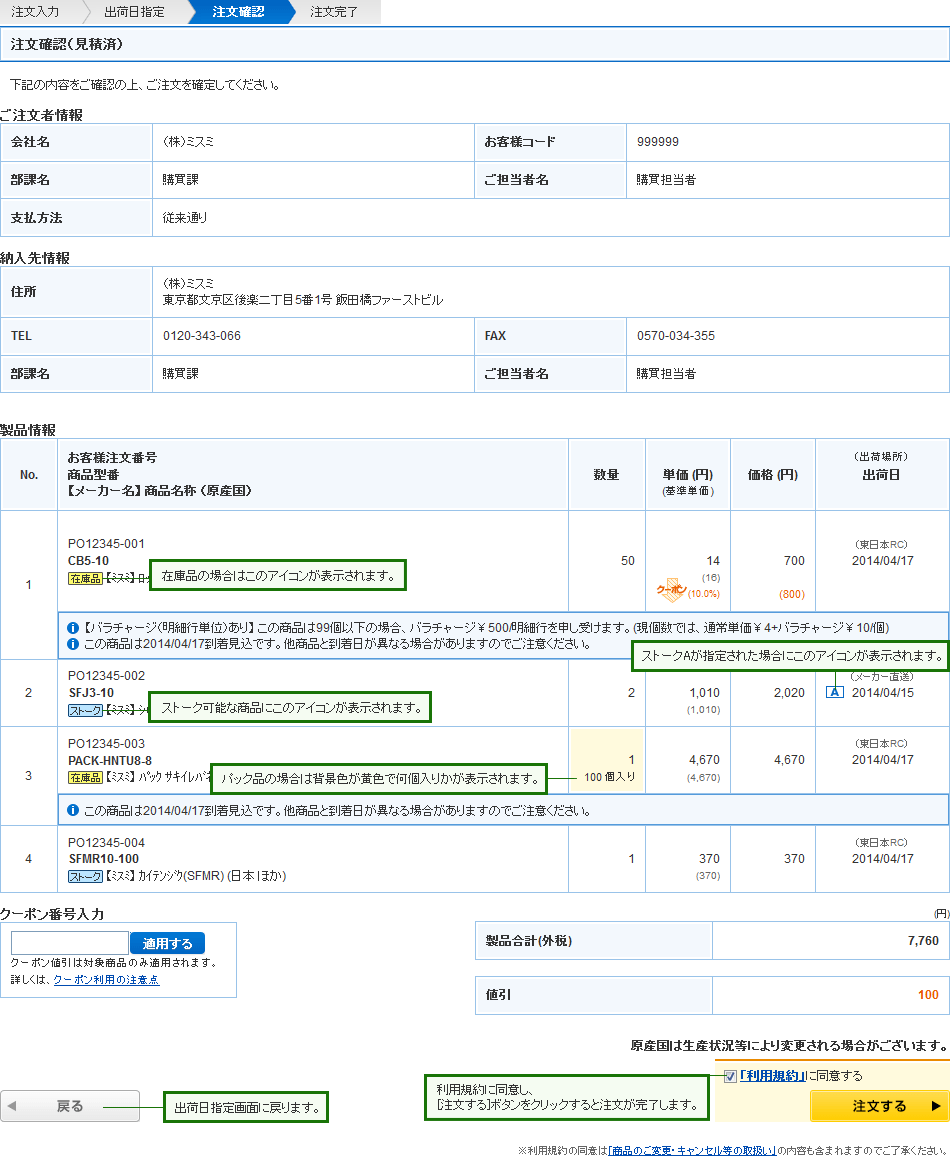The width and height of the screenshot is (950, 1157).
Task: Go to the 注文入力 step
Action: pyautogui.click(x=36, y=12)
